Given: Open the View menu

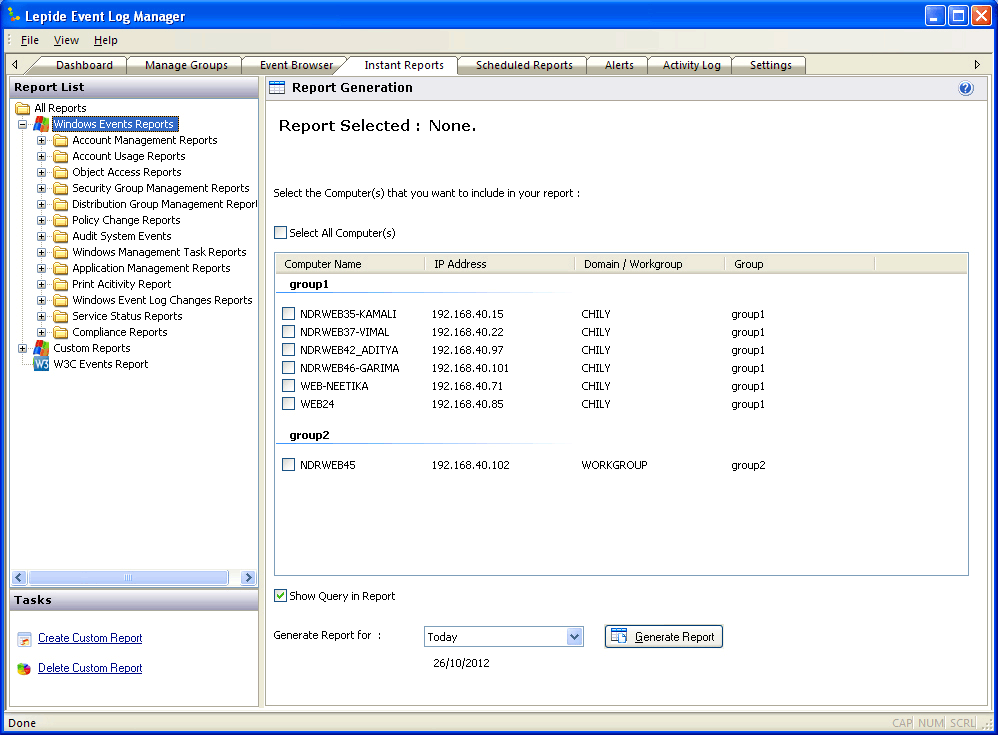Looking at the screenshot, I should pos(66,40).
